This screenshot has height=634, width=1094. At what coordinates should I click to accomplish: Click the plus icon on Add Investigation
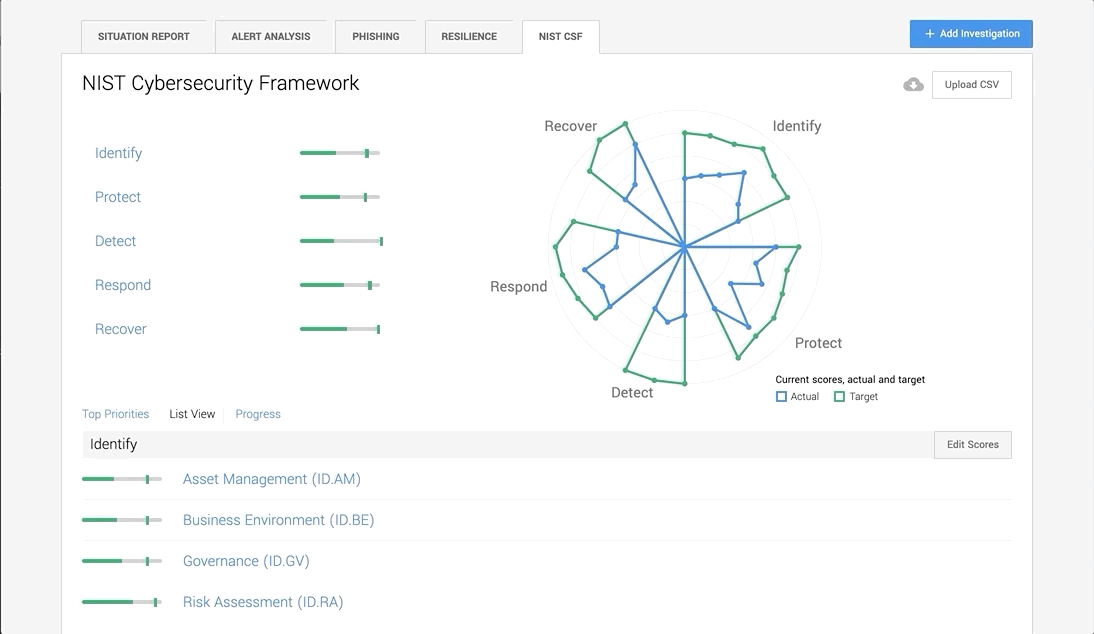click(x=929, y=33)
